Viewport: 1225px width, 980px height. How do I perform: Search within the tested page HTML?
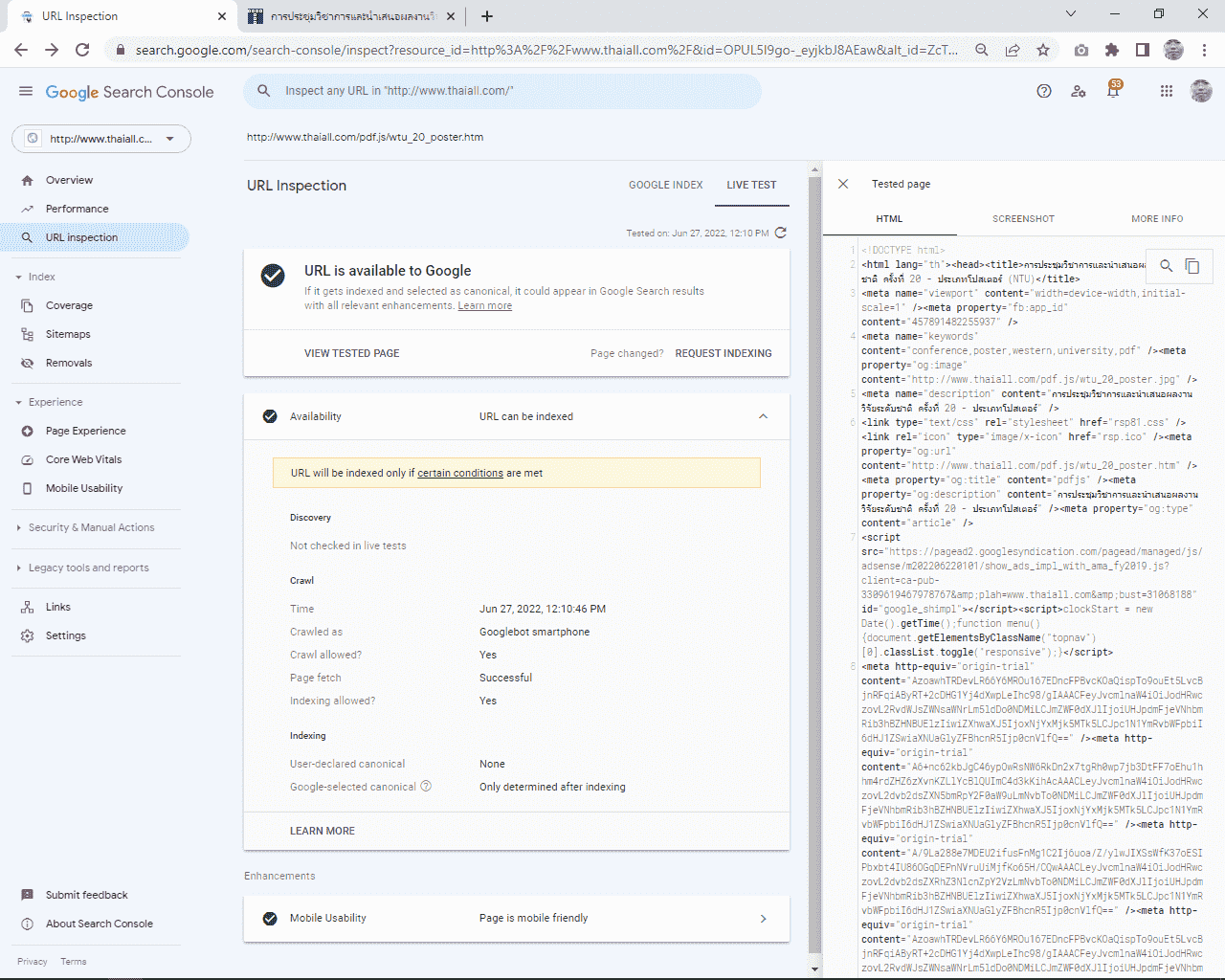pyautogui.click(x=1166, y=266)
